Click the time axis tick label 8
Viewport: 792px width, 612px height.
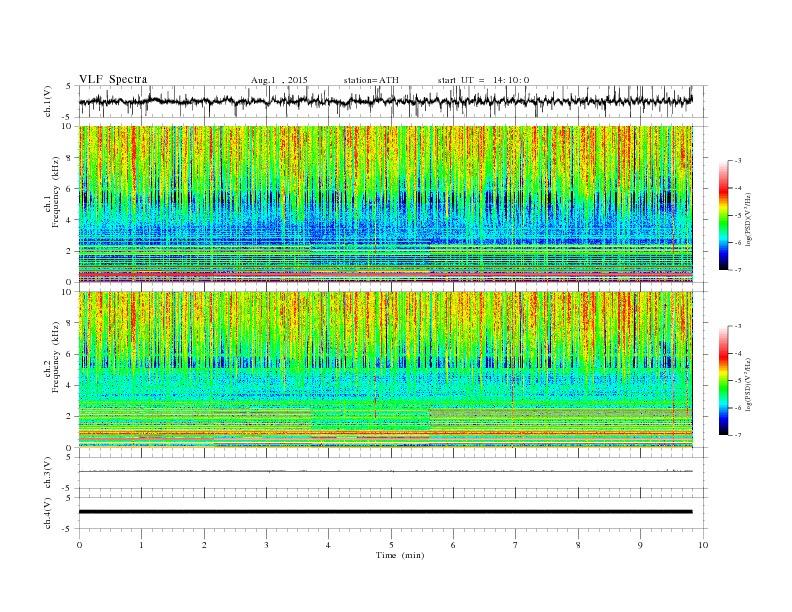[x=578, y=545]
